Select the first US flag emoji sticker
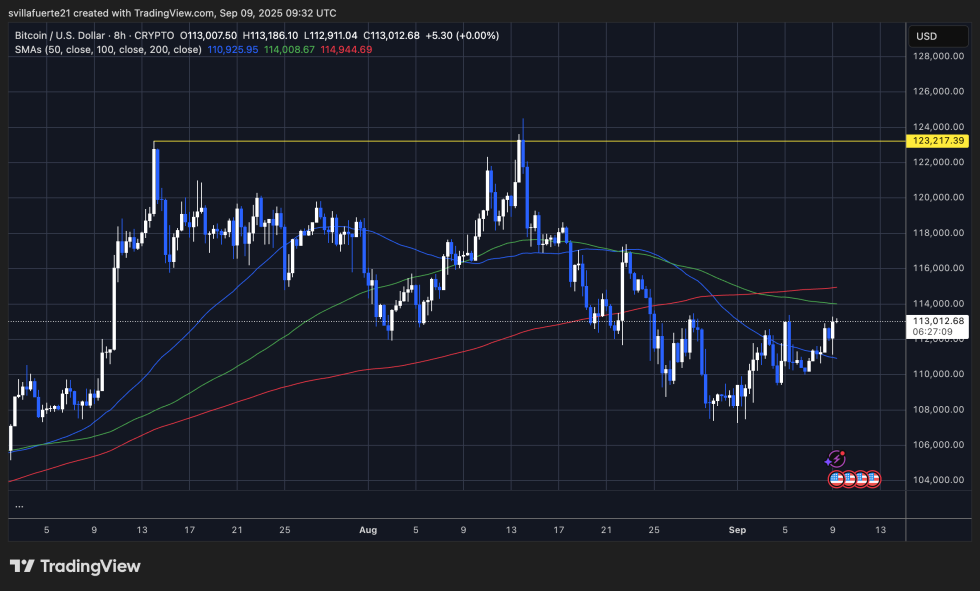The width and height of the screenshot is (980, 591). pos(836,479)
